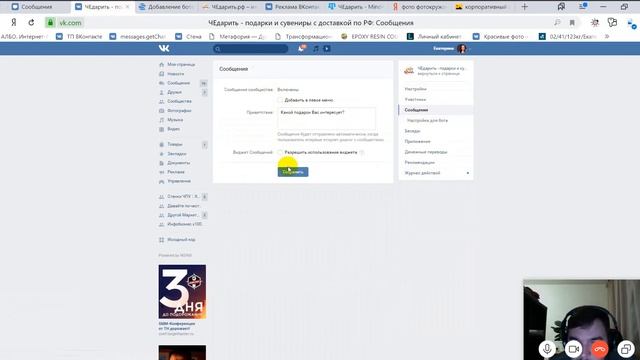This screenshot has height=360, width=640.
Task: Click the magnifier icon in address bar
Action: coord(557,22)
